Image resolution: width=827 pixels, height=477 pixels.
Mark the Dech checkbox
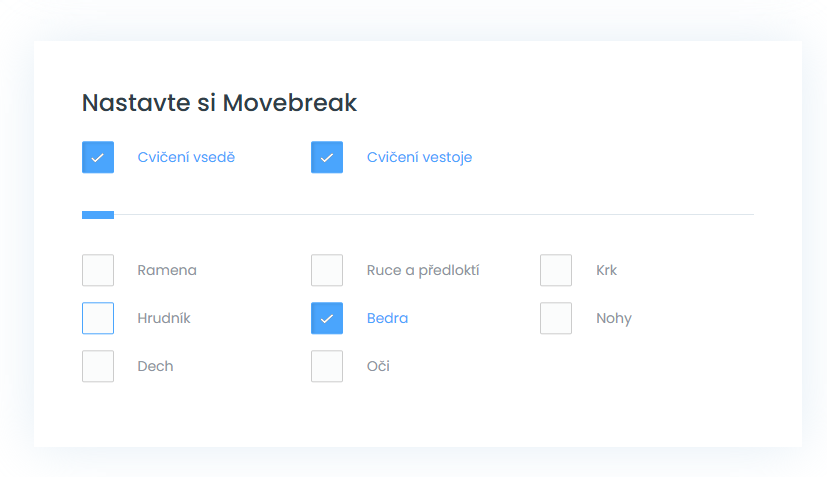[98, 366]
